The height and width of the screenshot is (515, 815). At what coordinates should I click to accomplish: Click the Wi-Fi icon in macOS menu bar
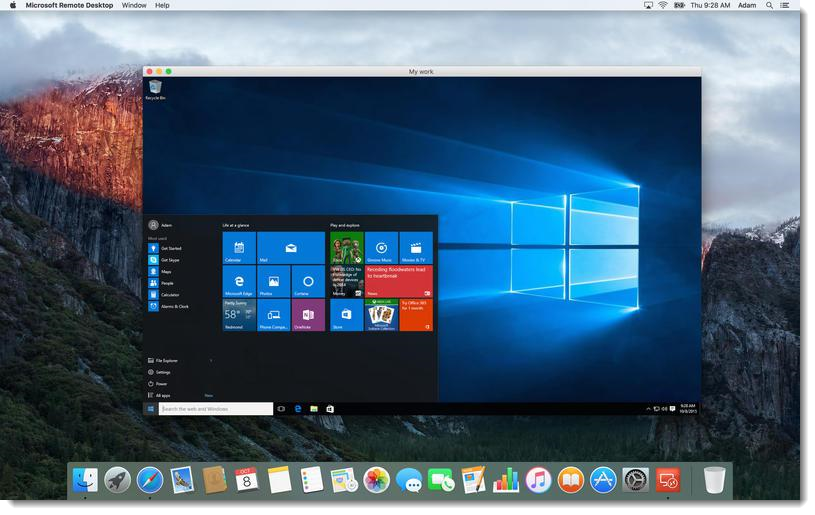click(662, 6)
